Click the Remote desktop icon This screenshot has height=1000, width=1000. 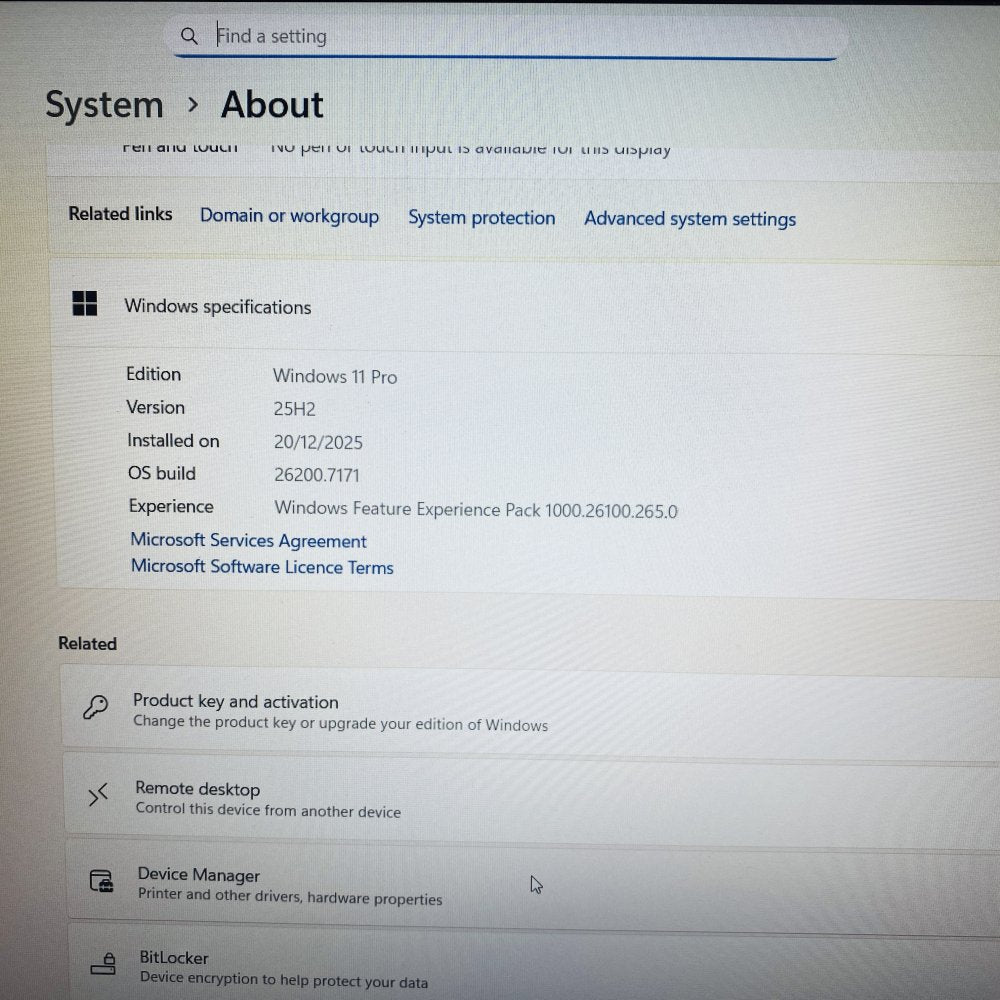[x=98, y=795]
